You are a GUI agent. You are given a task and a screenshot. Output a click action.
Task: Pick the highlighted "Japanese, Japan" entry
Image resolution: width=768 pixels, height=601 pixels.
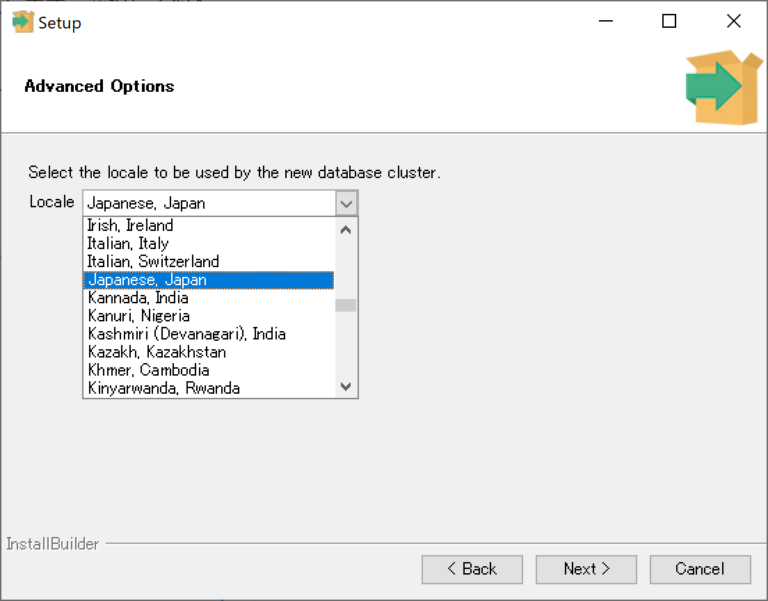pyautogui.click(x=146, y=280)
